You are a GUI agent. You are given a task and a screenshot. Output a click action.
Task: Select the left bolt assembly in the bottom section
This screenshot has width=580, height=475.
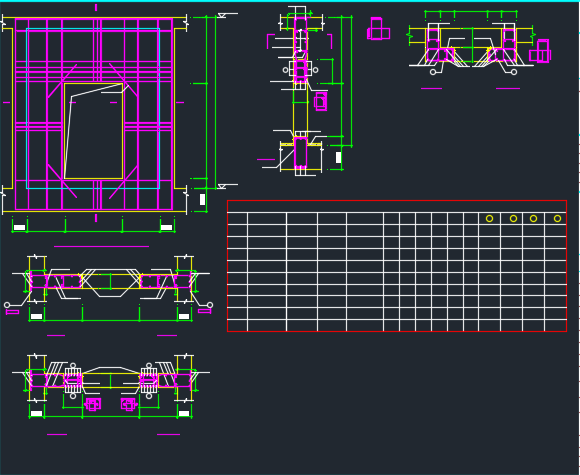tap(73, 380)
